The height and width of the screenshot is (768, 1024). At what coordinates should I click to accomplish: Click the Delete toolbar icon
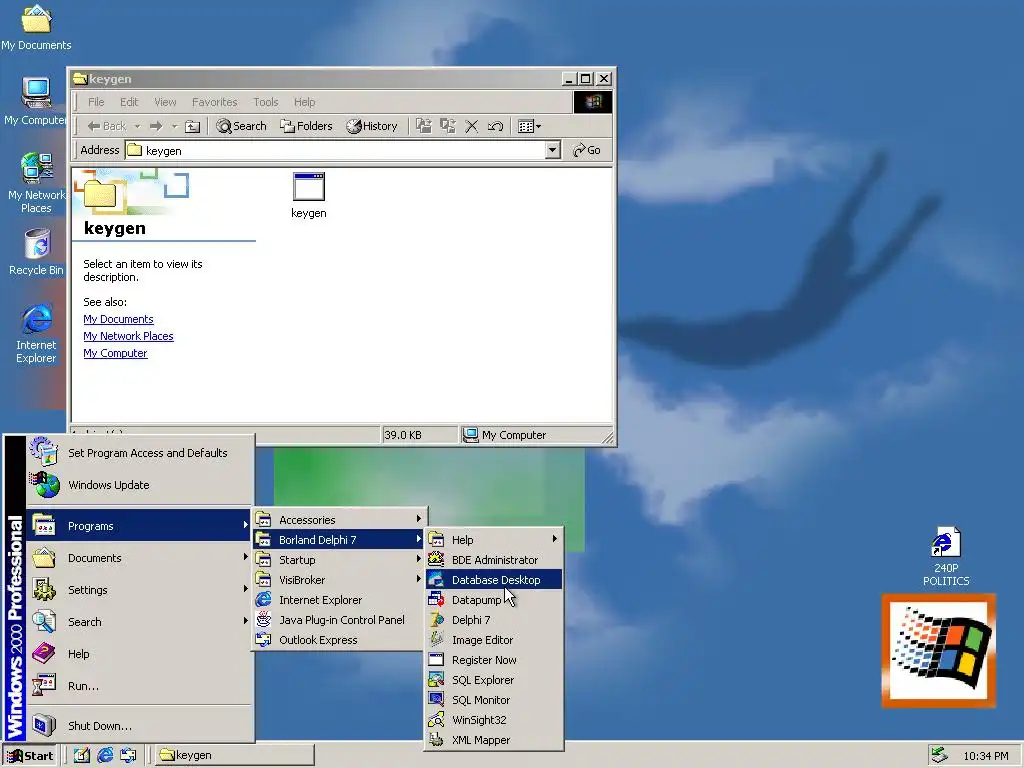point(472,126)
